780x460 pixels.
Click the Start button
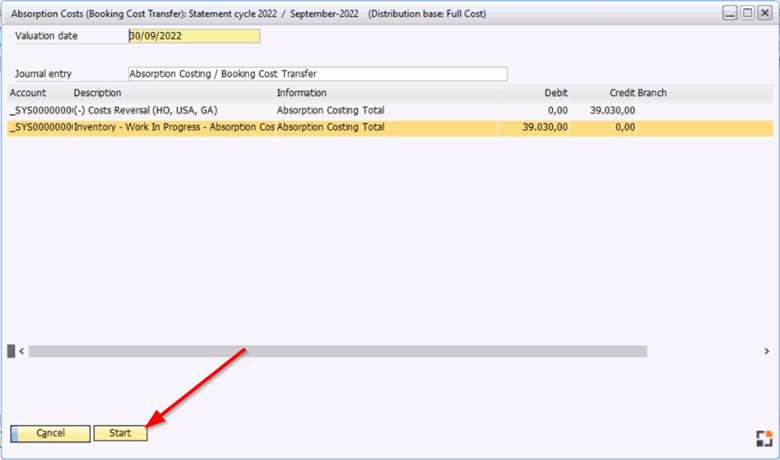click(x=120, y=433)
